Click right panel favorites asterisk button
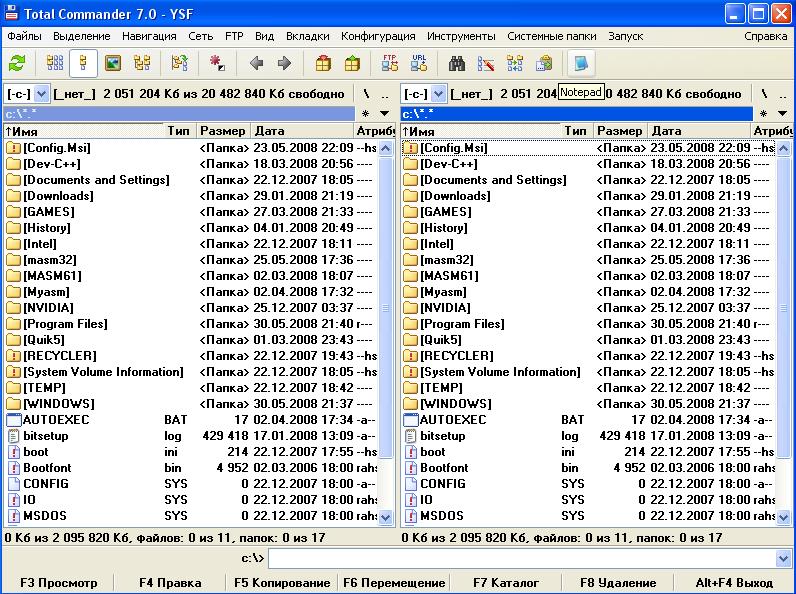Viewport: 796px width, 594px height. (763, 114)
